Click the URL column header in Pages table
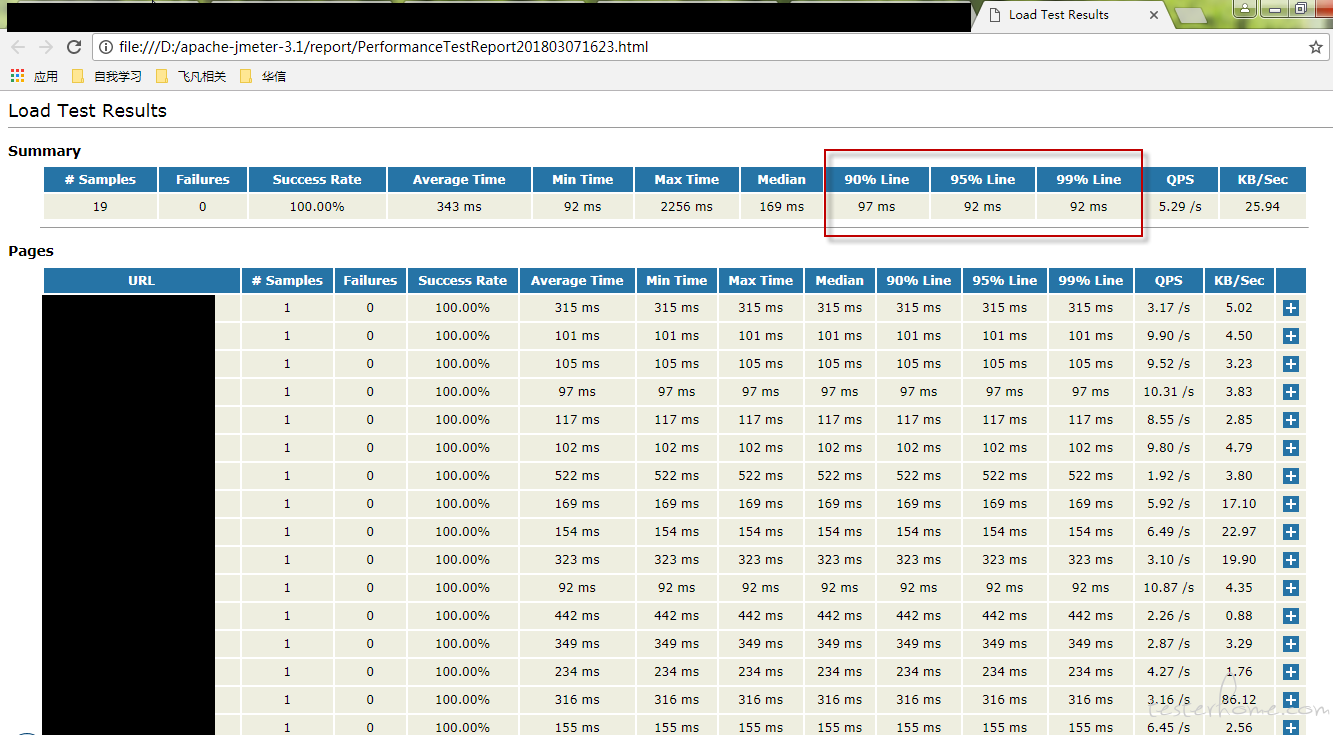 tap(142, 281)
